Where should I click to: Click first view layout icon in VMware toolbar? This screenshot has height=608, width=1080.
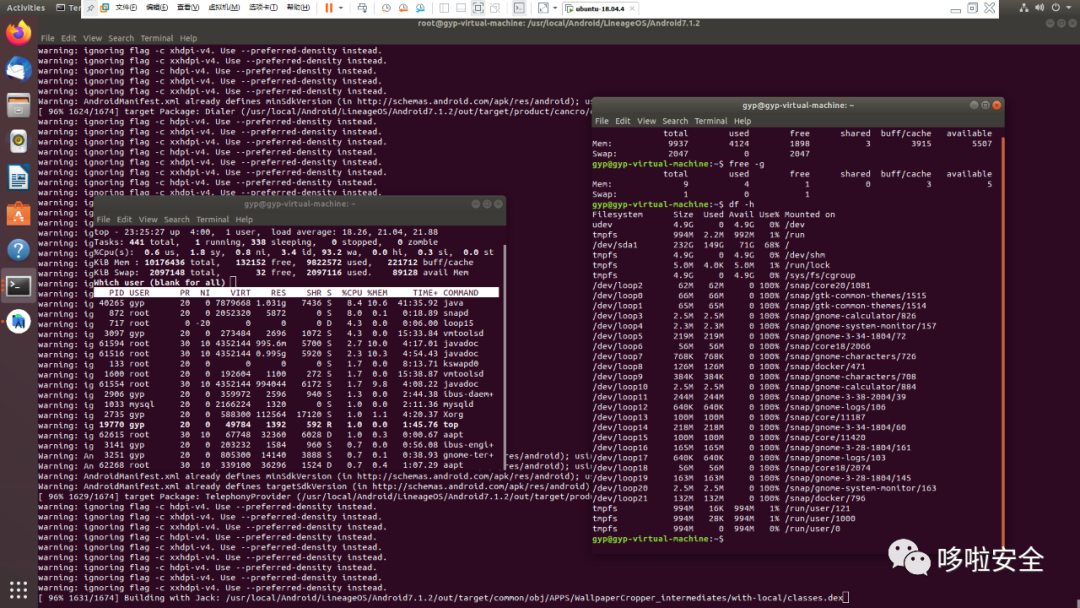[x=444, y=8]
